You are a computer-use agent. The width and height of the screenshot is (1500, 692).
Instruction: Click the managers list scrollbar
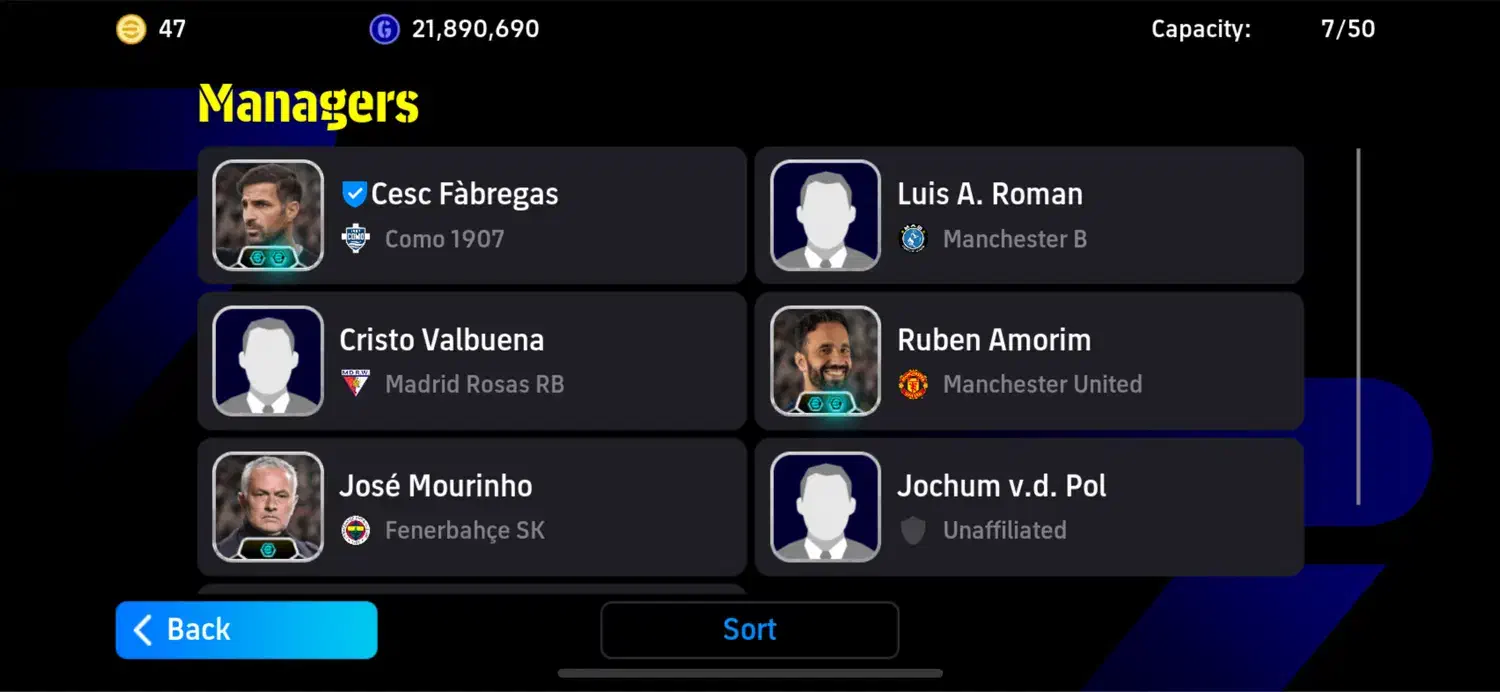click(1358, 326)
